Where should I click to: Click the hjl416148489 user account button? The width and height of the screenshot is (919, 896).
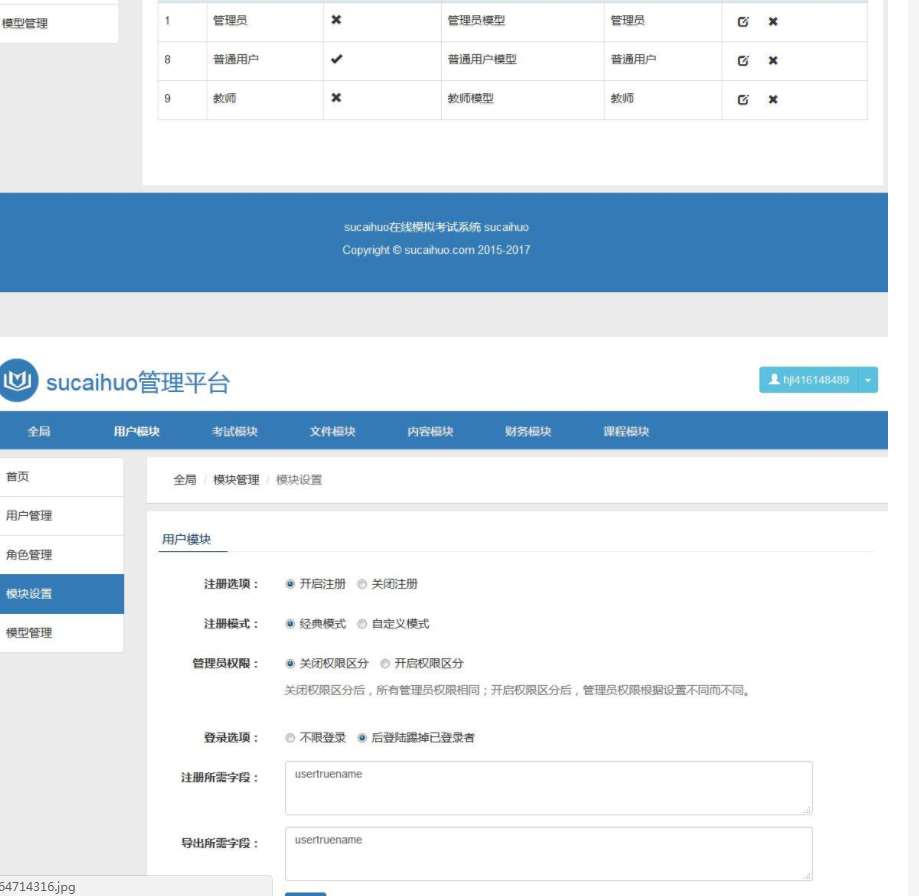click(x=809, y=380)
